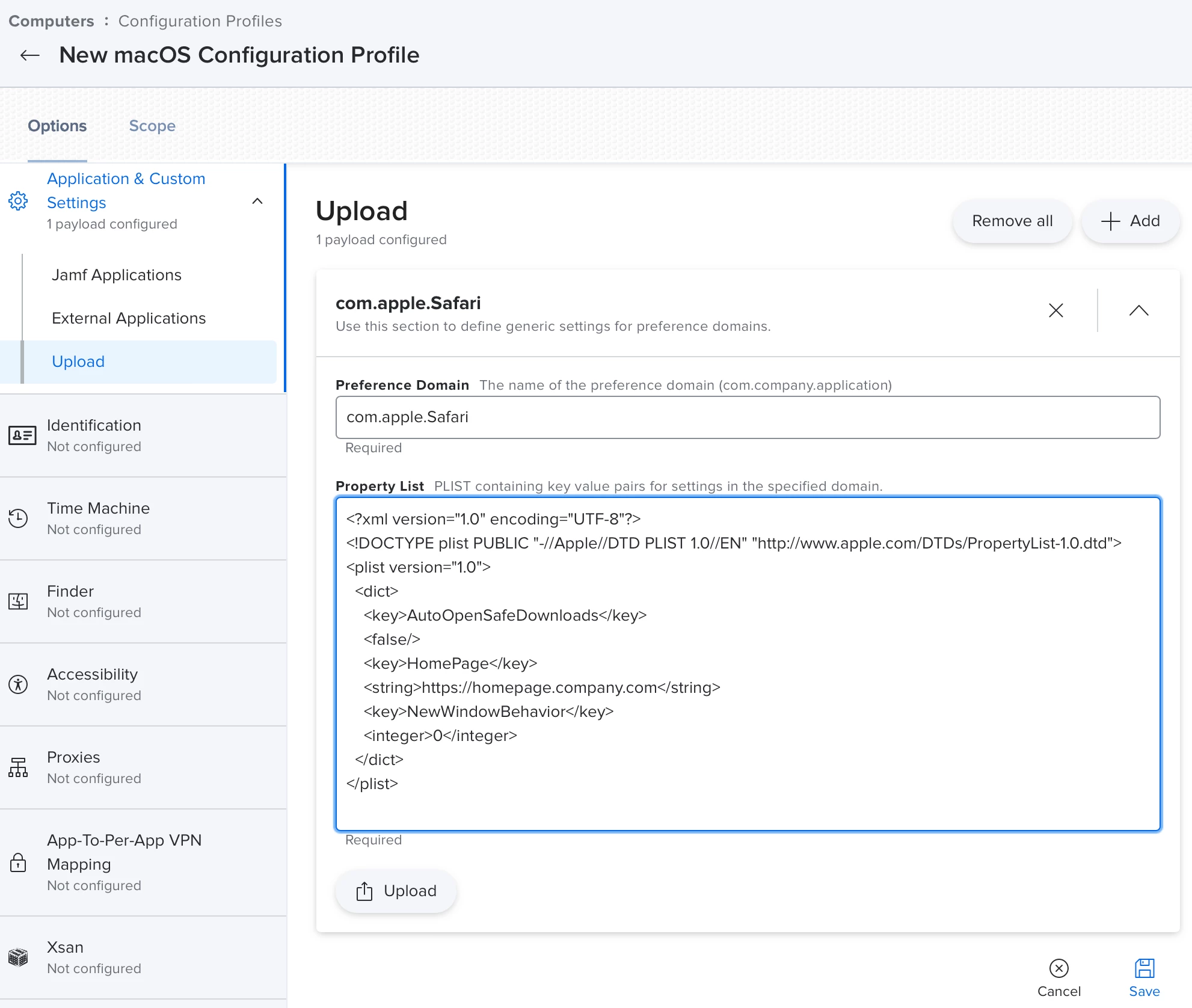Open the Proxies payload

tap(143, 767)
